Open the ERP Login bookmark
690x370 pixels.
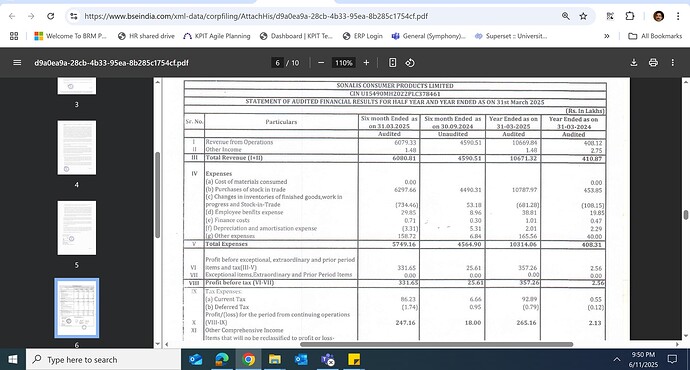(363, 36)
